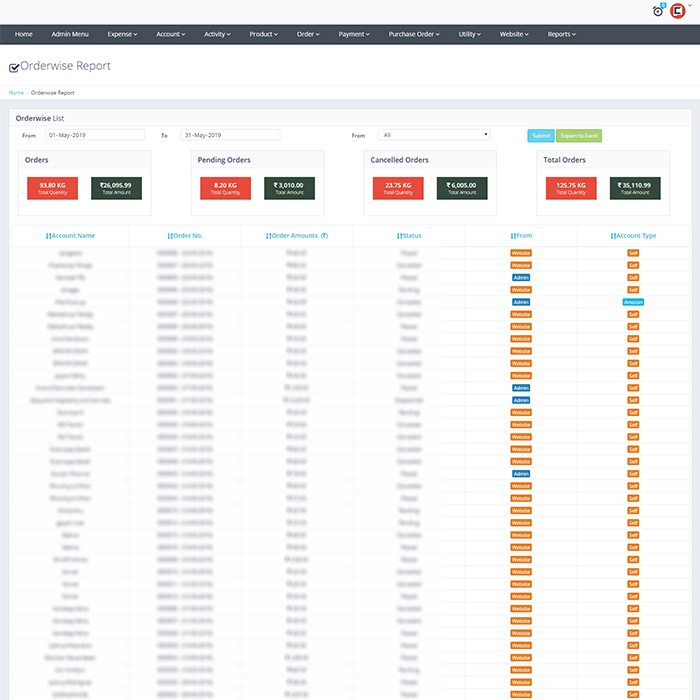Sort table by Account Type column

[633, 236]
